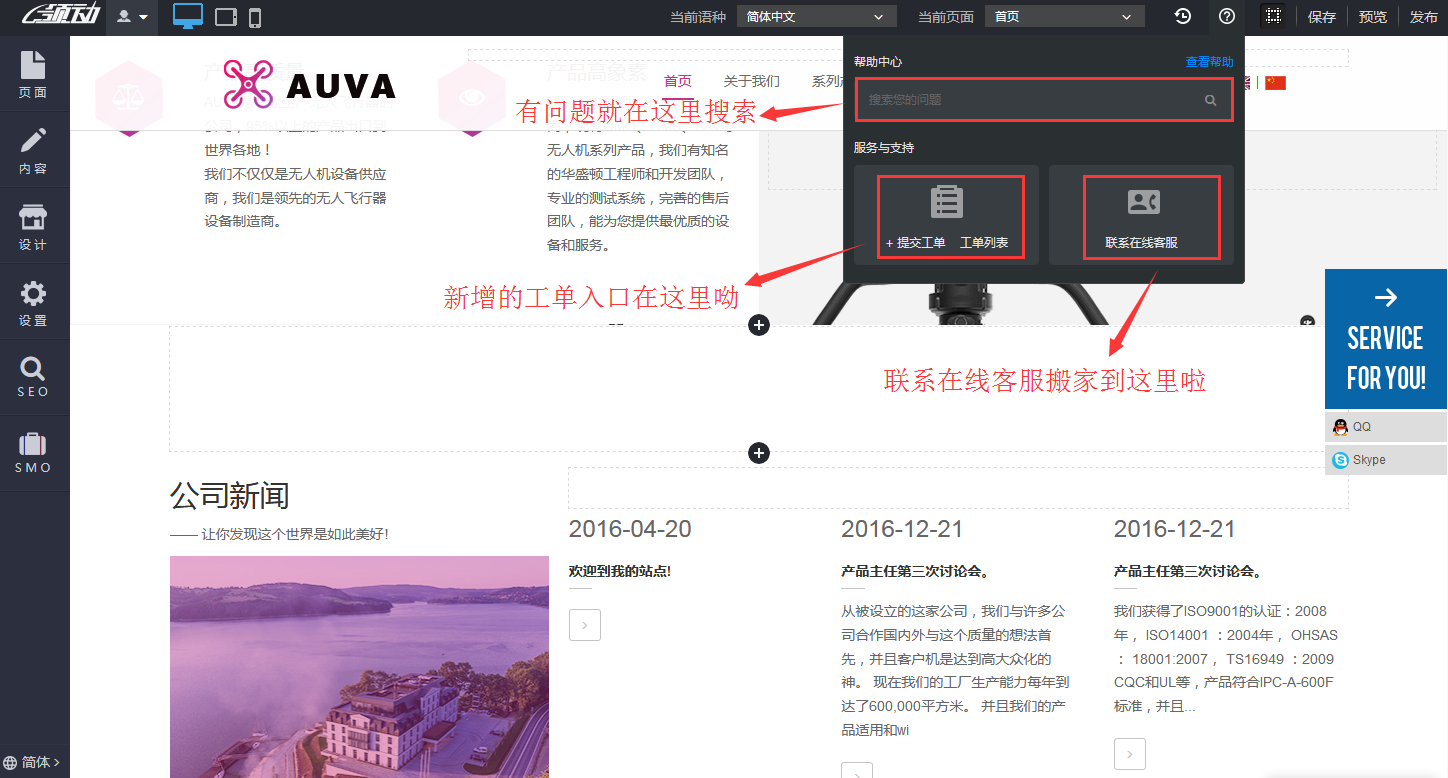Toggle the section outline grid icon
The width and height of the screenshot is (1448, 778).
[1273, 17]
